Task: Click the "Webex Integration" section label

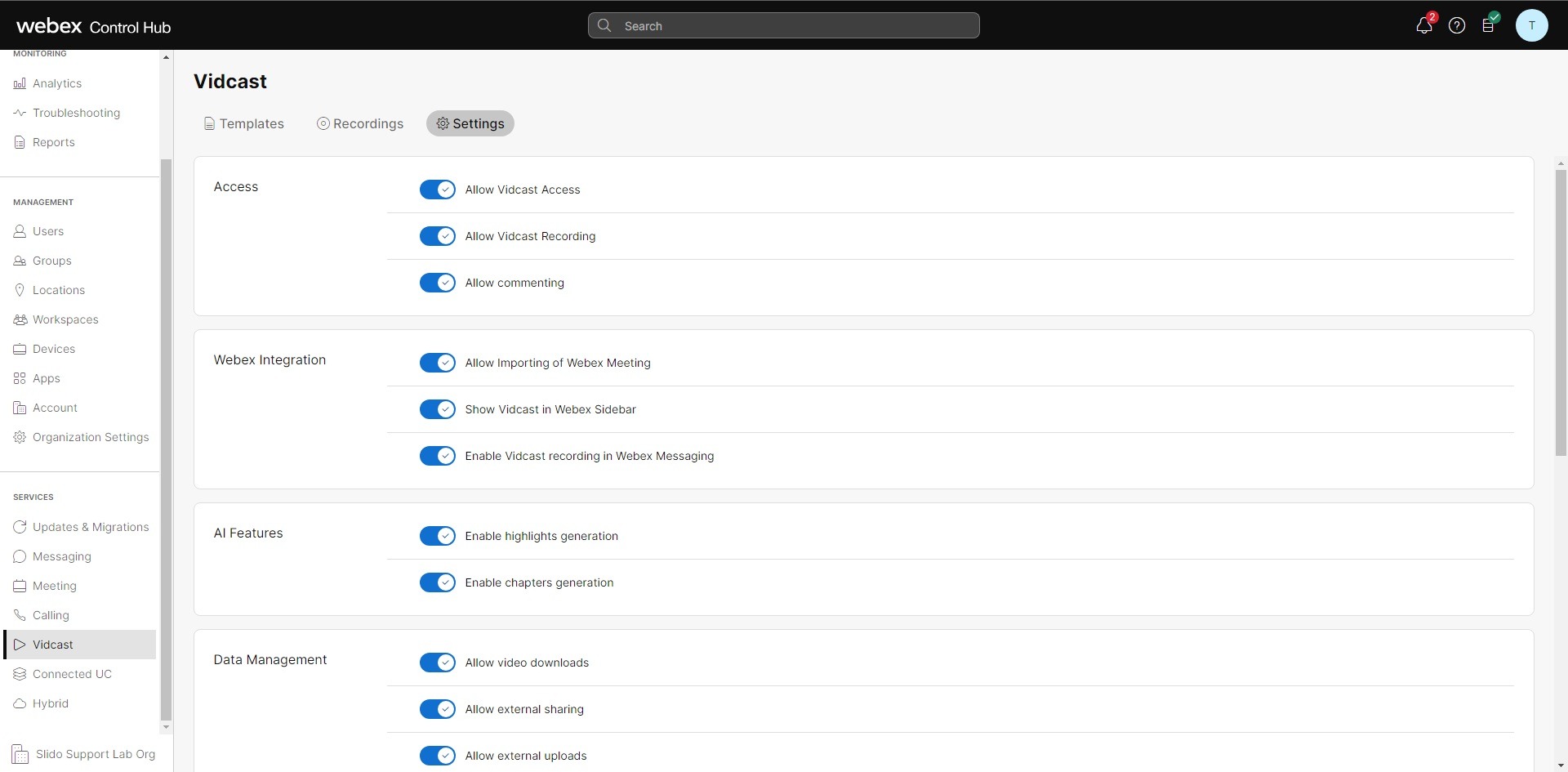Action: point(269,359)
